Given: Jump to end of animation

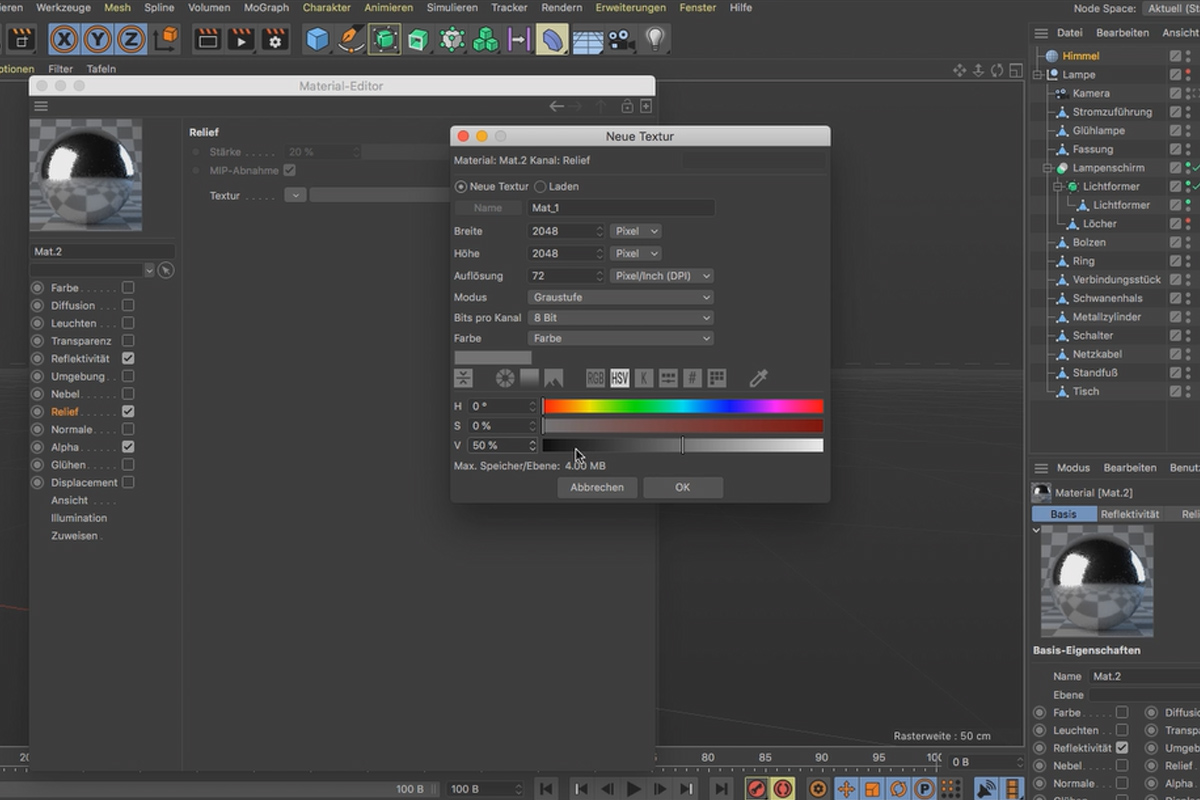Looking at the screenshot, I should 721,789.
